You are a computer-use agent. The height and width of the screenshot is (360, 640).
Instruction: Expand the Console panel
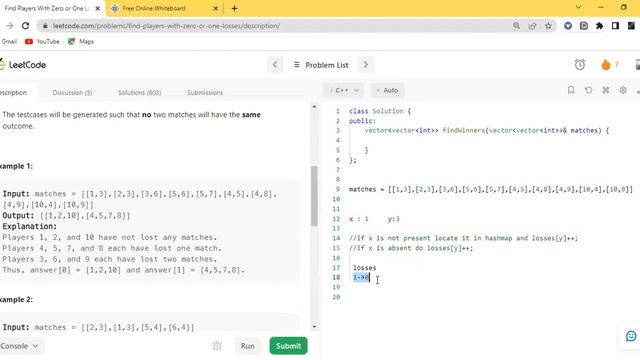coord(20,346)
